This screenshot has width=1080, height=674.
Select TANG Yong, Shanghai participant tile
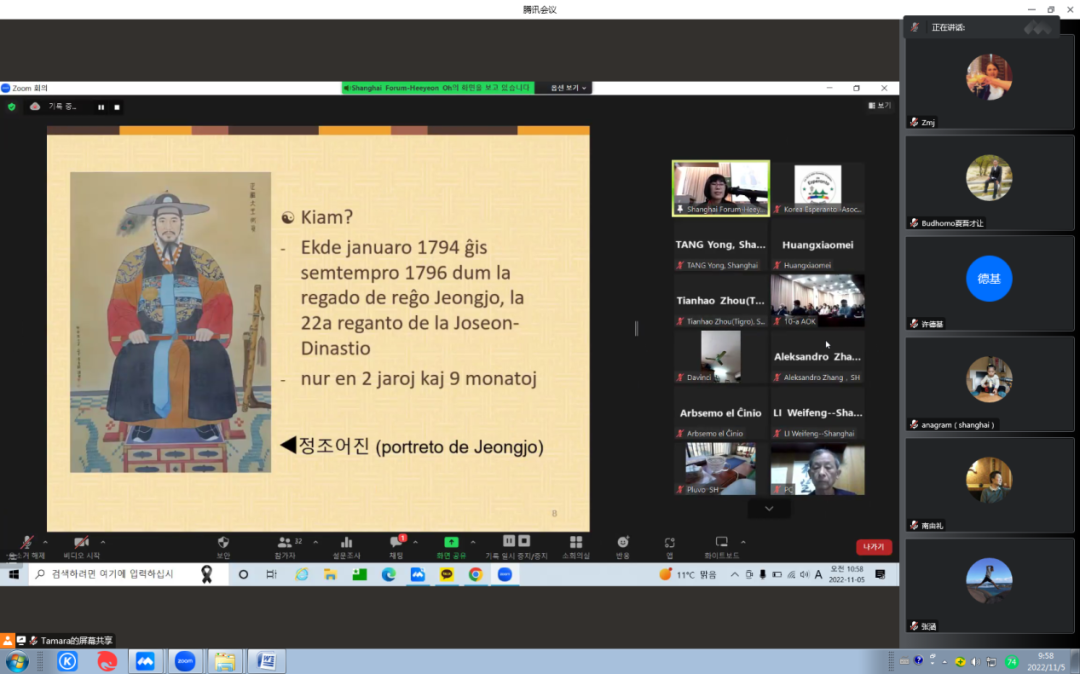[x=720, y=245]
